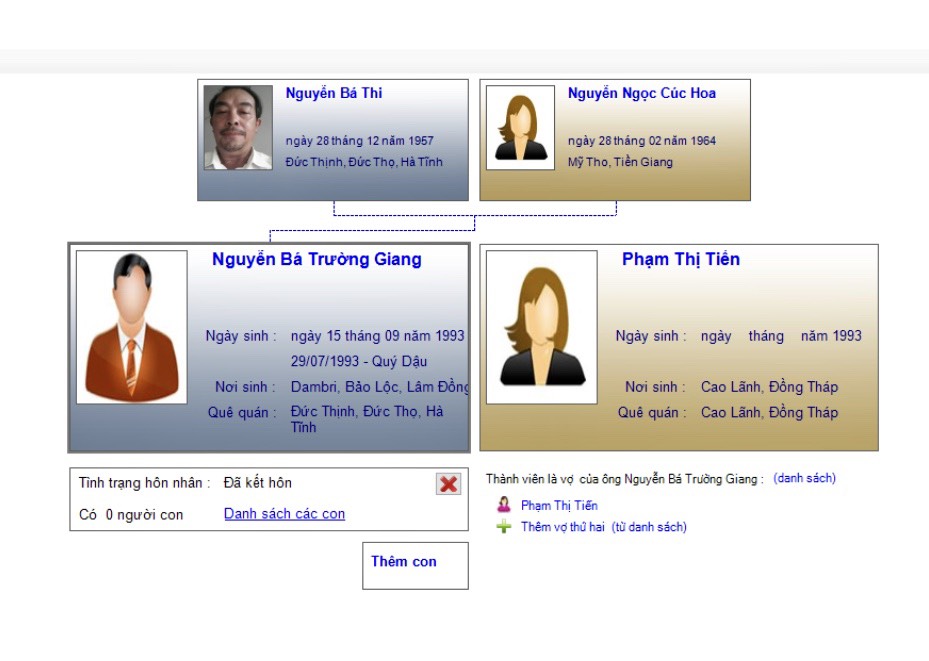The width and height of the screenshot is (929, 661).
Task: Open the Nguyễn Bá Thi name link
Action: click(334, 94)
